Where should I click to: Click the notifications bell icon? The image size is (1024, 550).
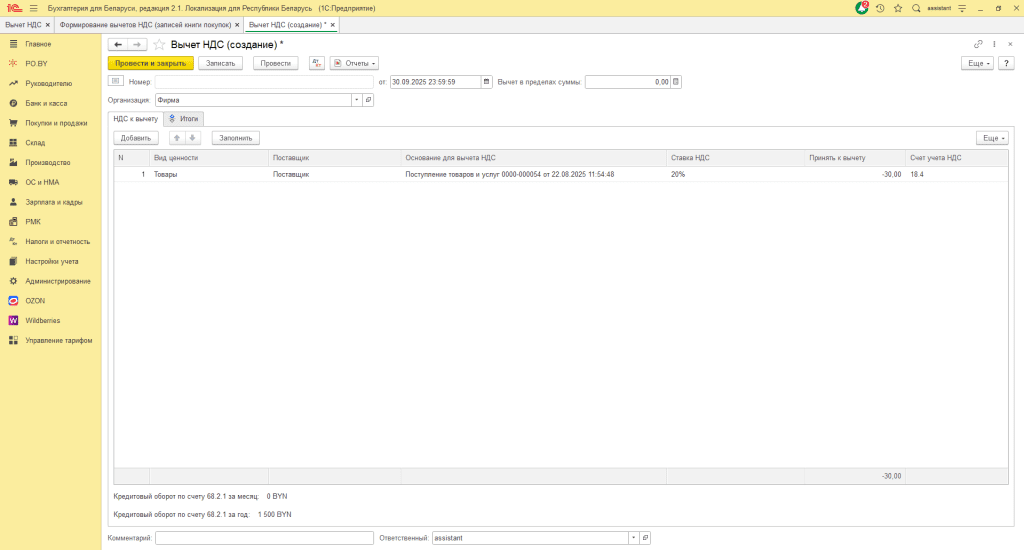pos(862,8)
